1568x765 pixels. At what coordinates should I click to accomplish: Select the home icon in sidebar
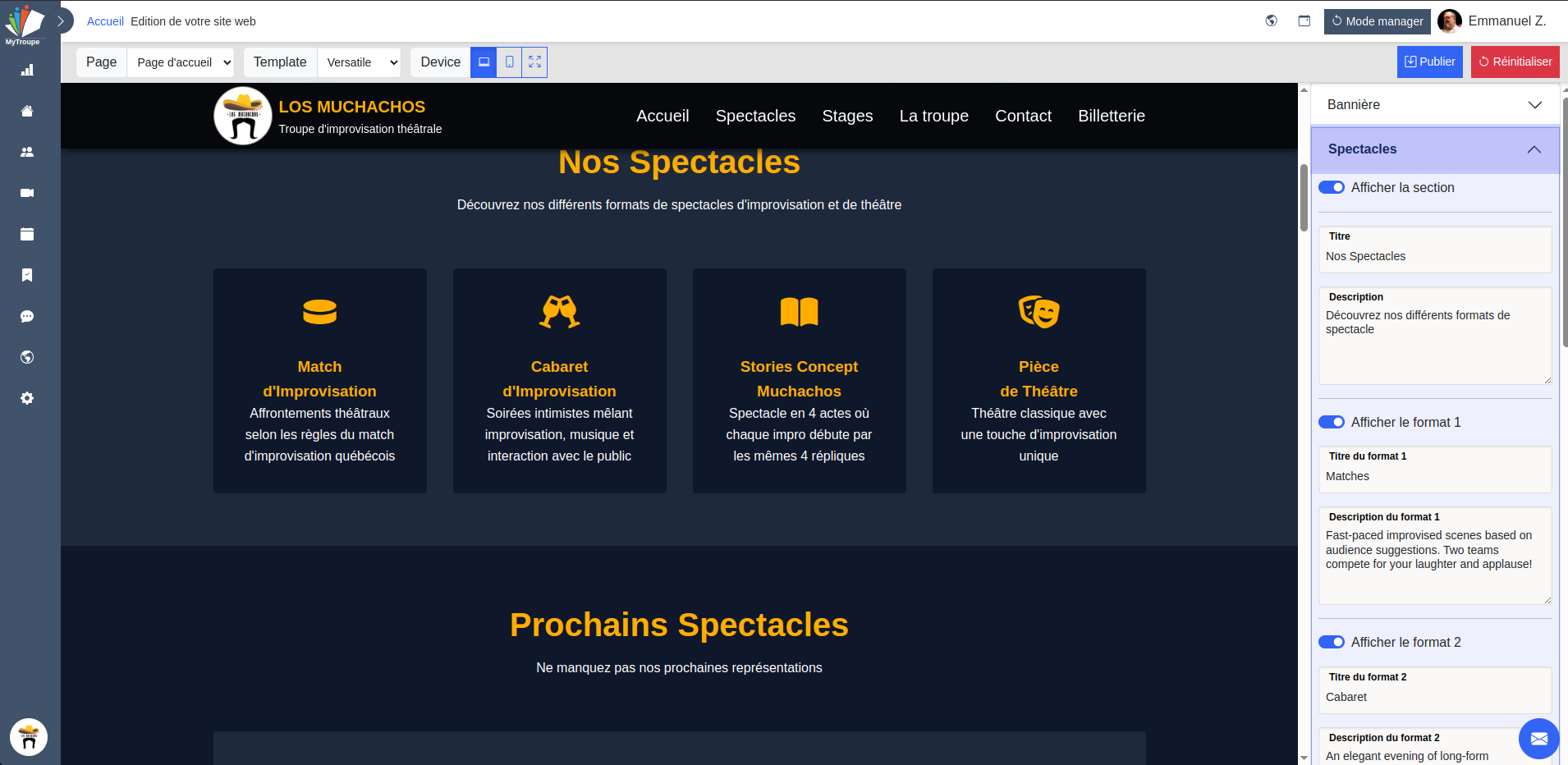[27, 111]
